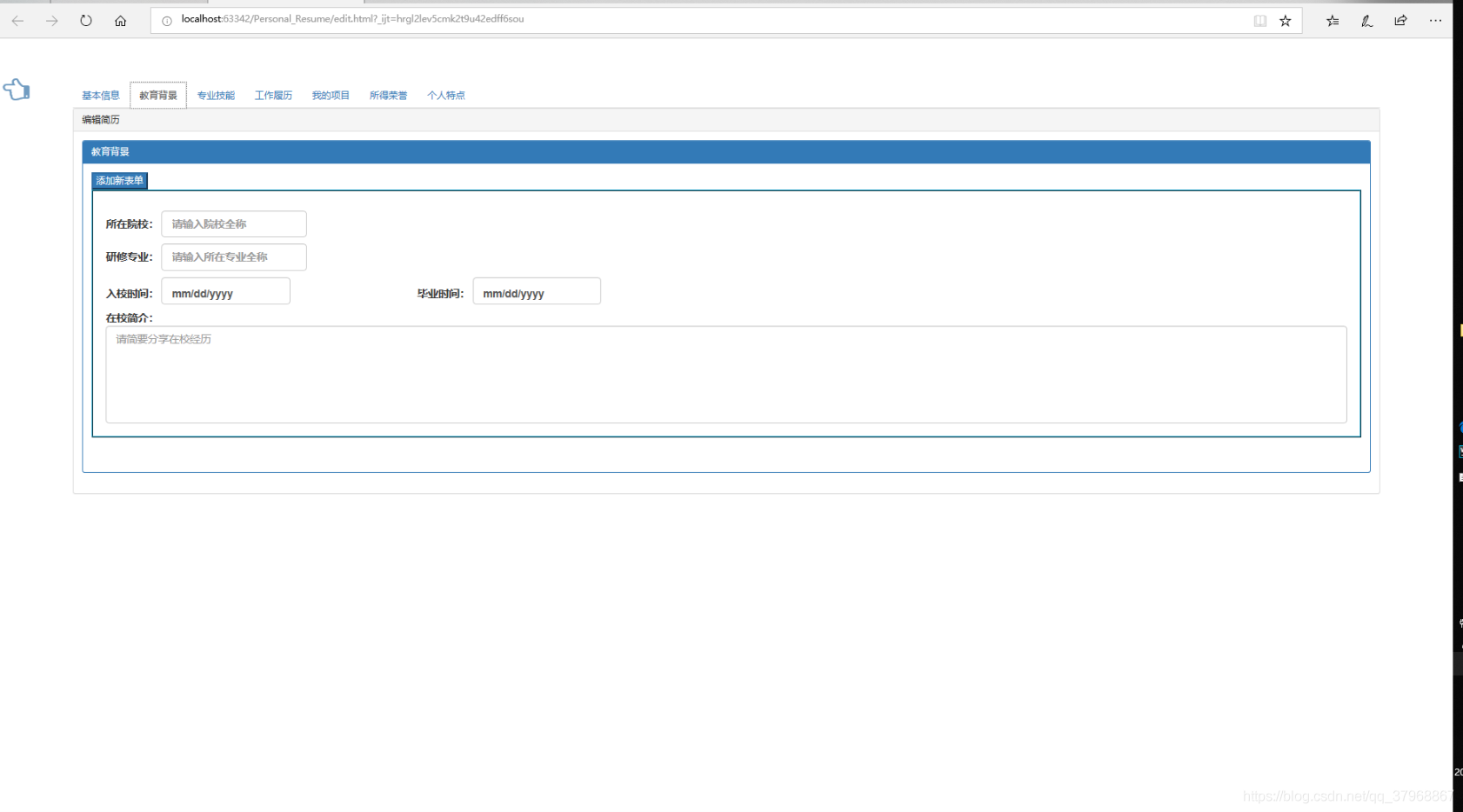Open the 入校时间 date picker
The image size is (1463, 812).
tap(225, 293)
